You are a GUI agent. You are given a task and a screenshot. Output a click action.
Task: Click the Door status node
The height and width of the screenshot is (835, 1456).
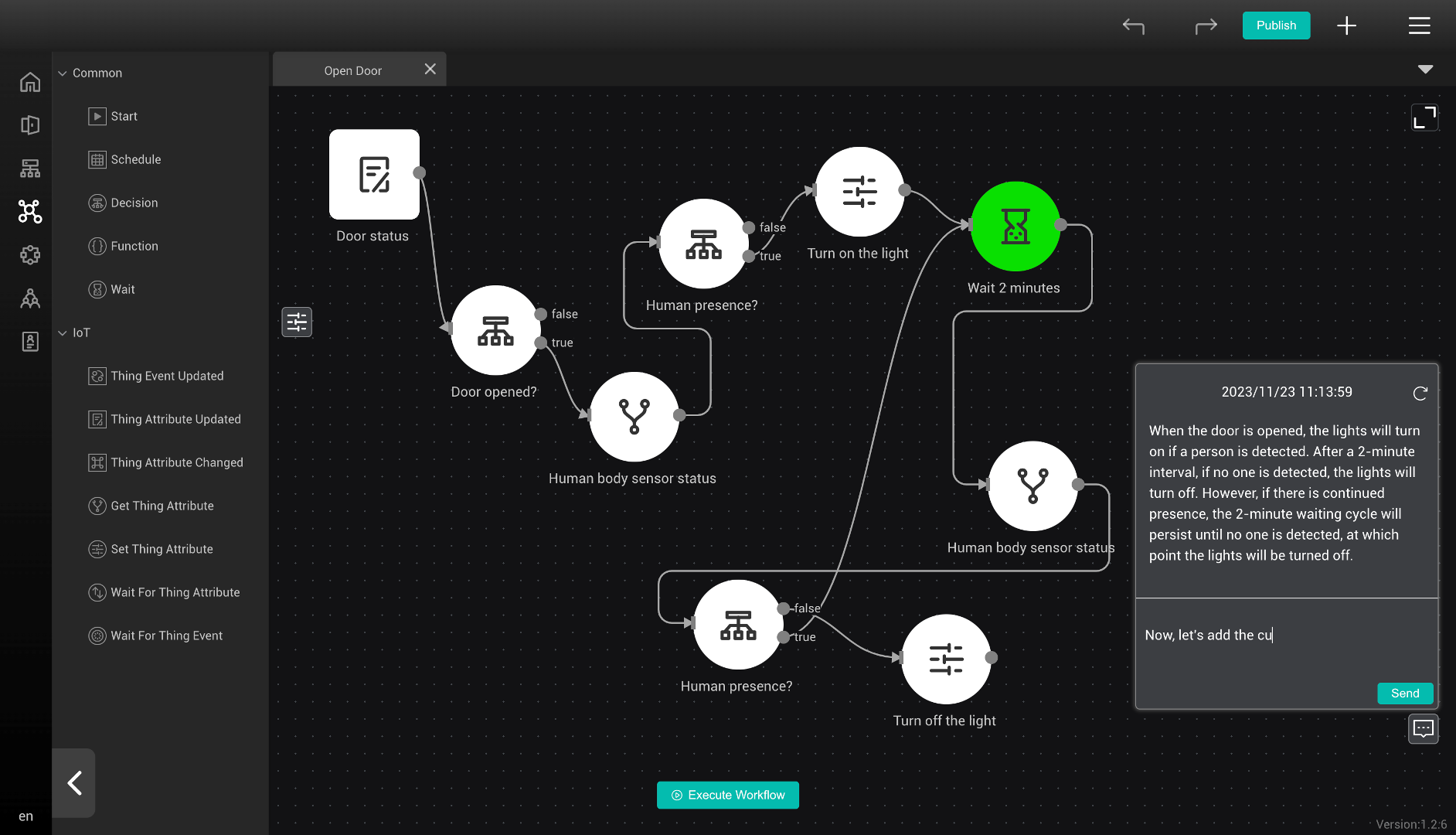point(374,175)
